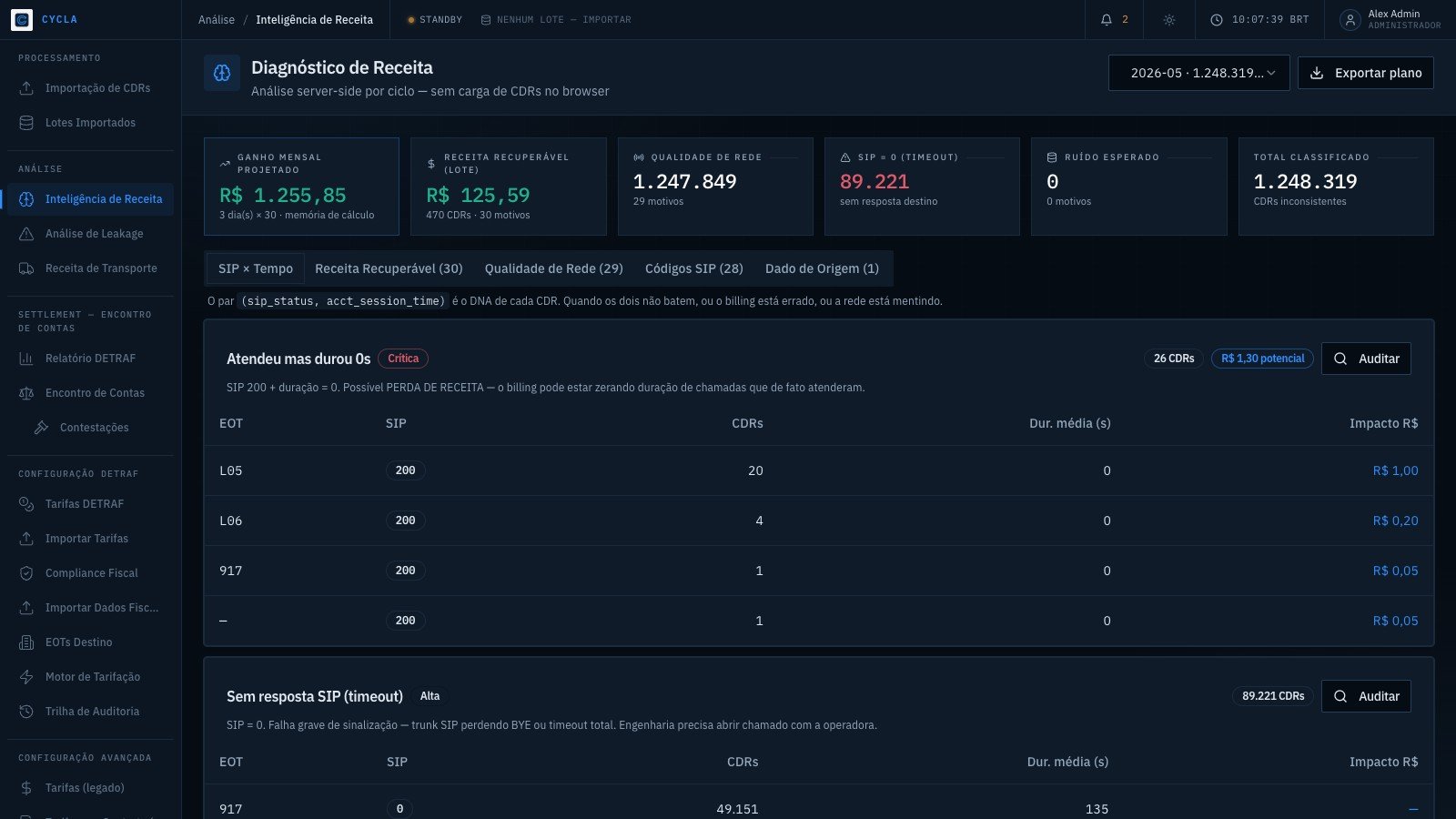Click SIP 200 badge in L05 row
The image size is (1456, 819).
[x=406, y=470]
